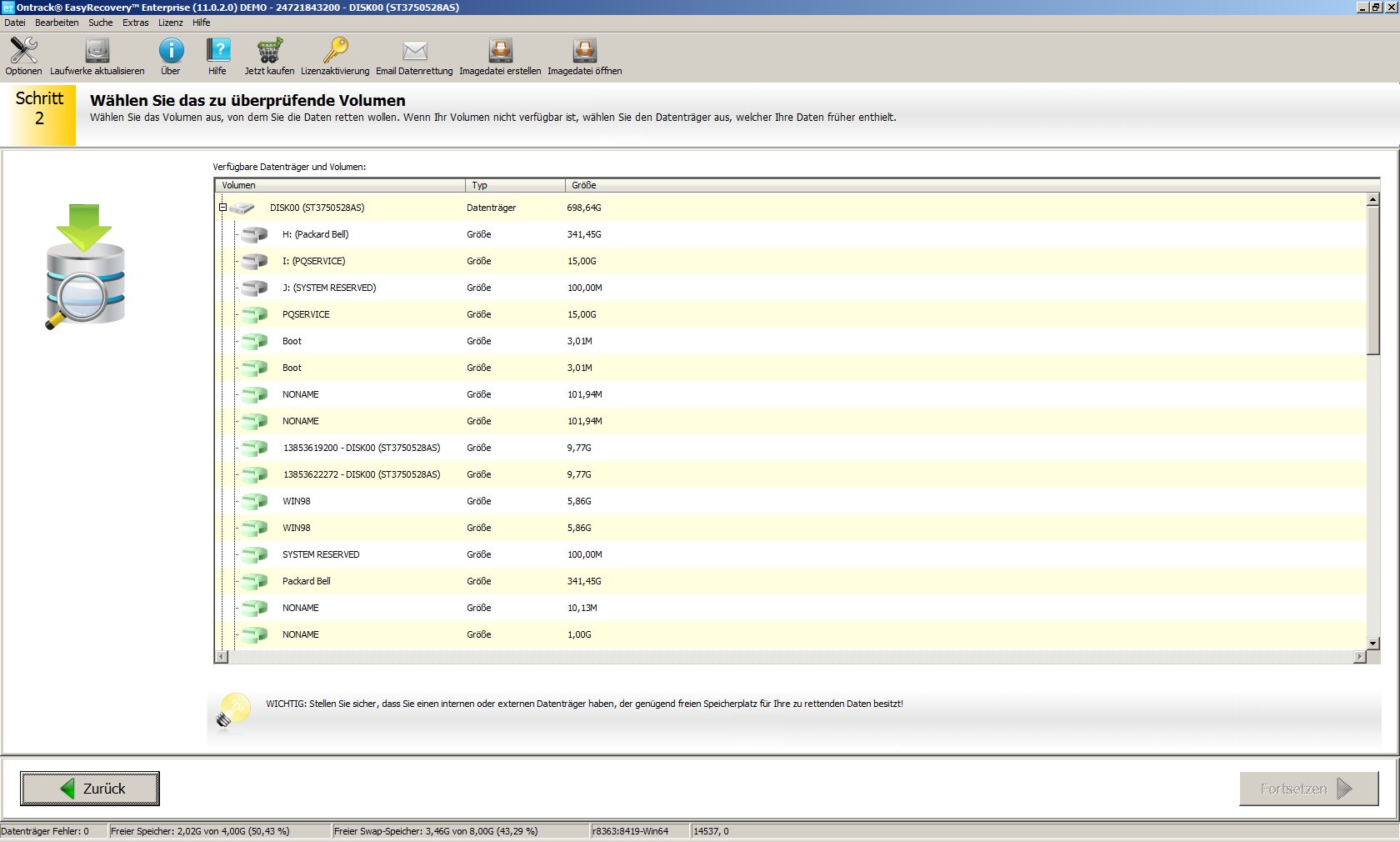Open the Extras menu
The height and width of the screenshot is (842, 1400).
coord(136,23)
